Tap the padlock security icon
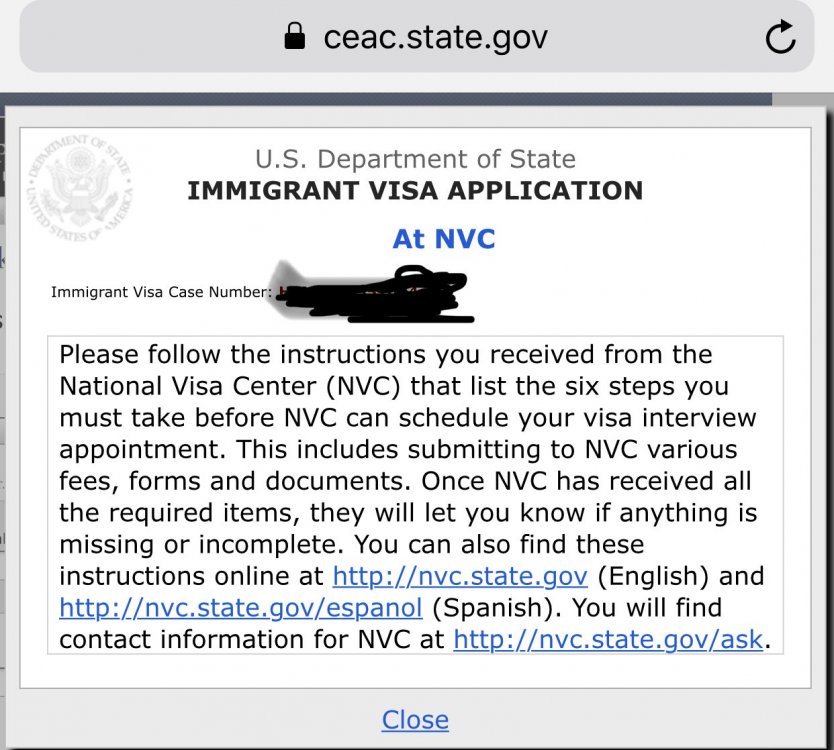 tap(295, 36)
